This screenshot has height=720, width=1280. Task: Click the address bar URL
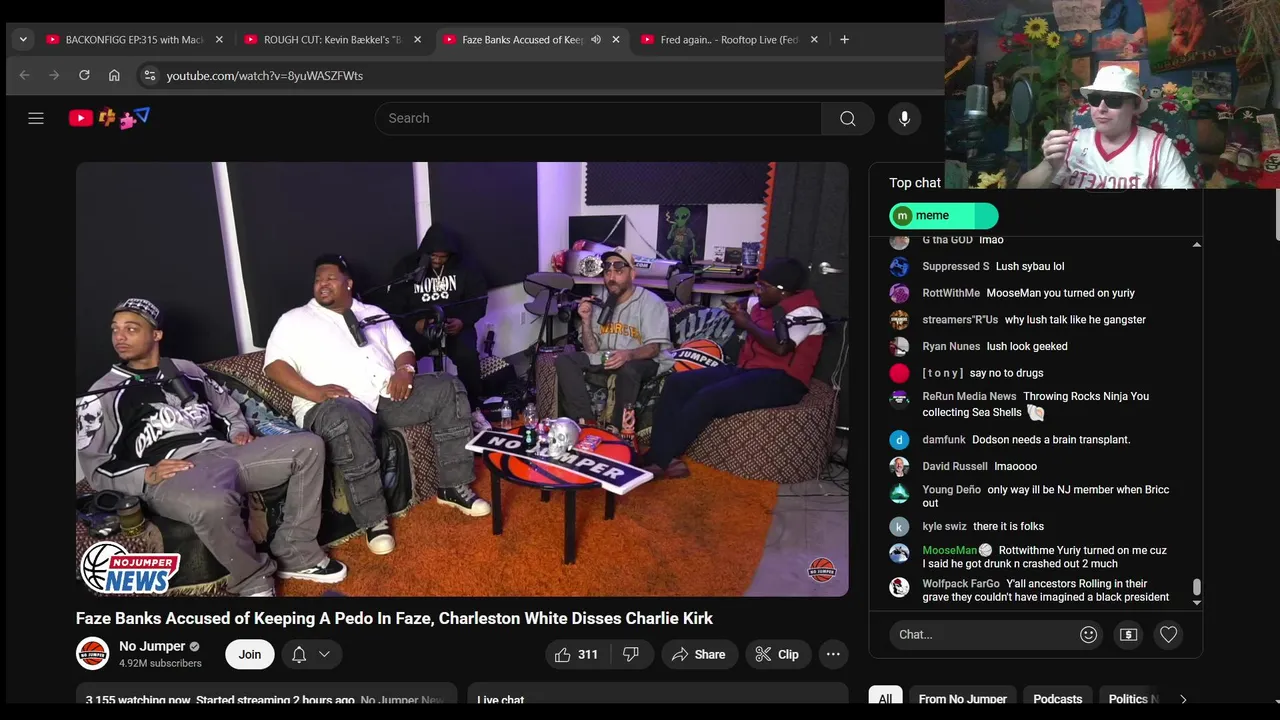264,76
